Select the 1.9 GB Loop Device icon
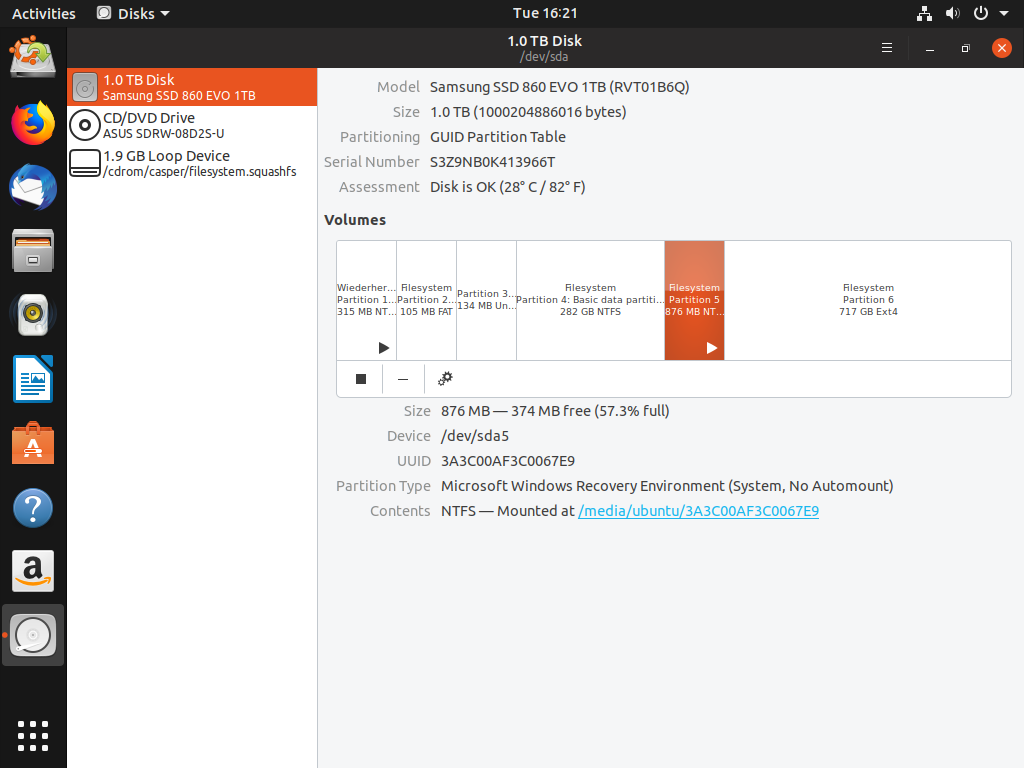1024x768 pixels. pos(85,163)
